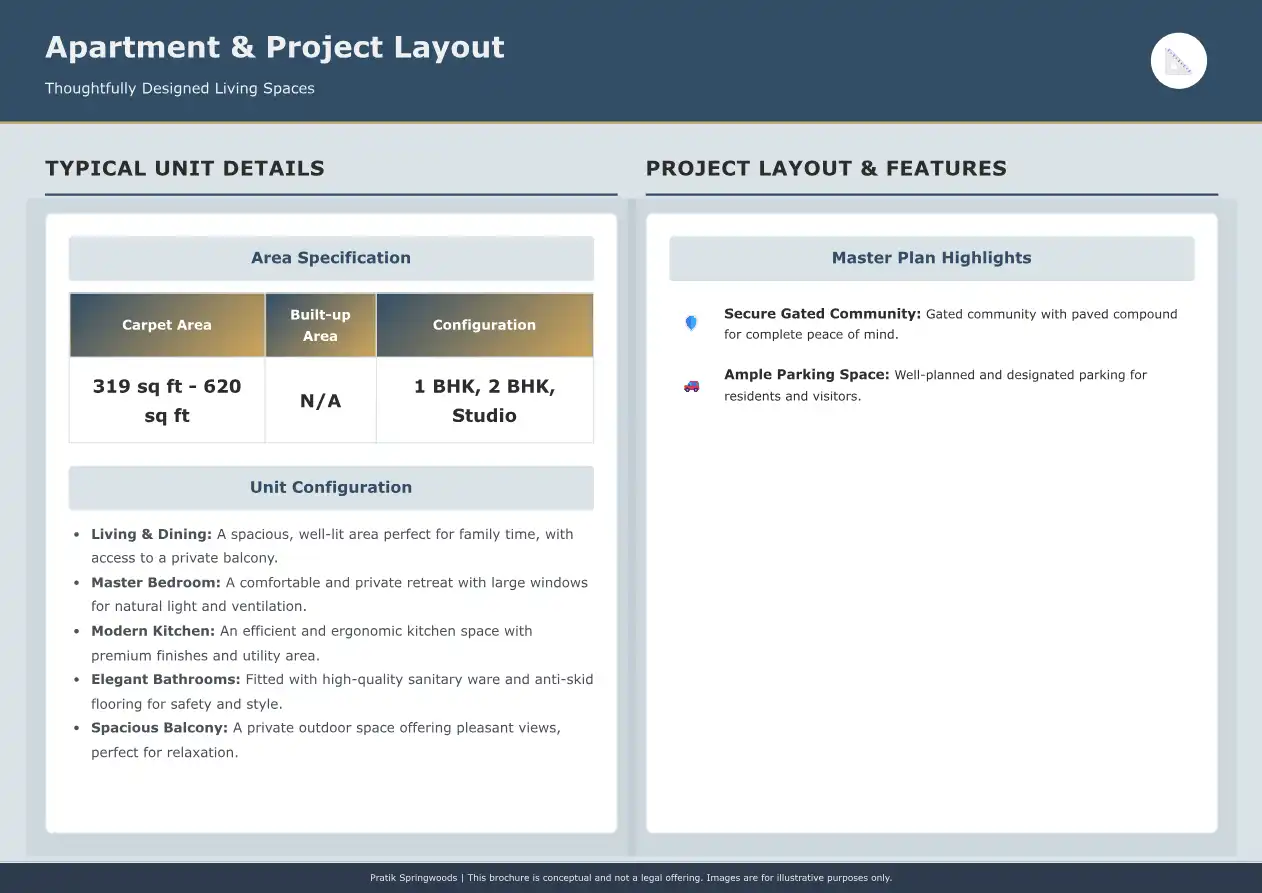Click the red car parking icon
The height and width of the screenshot is (893, 1262).
pos(691,385)
